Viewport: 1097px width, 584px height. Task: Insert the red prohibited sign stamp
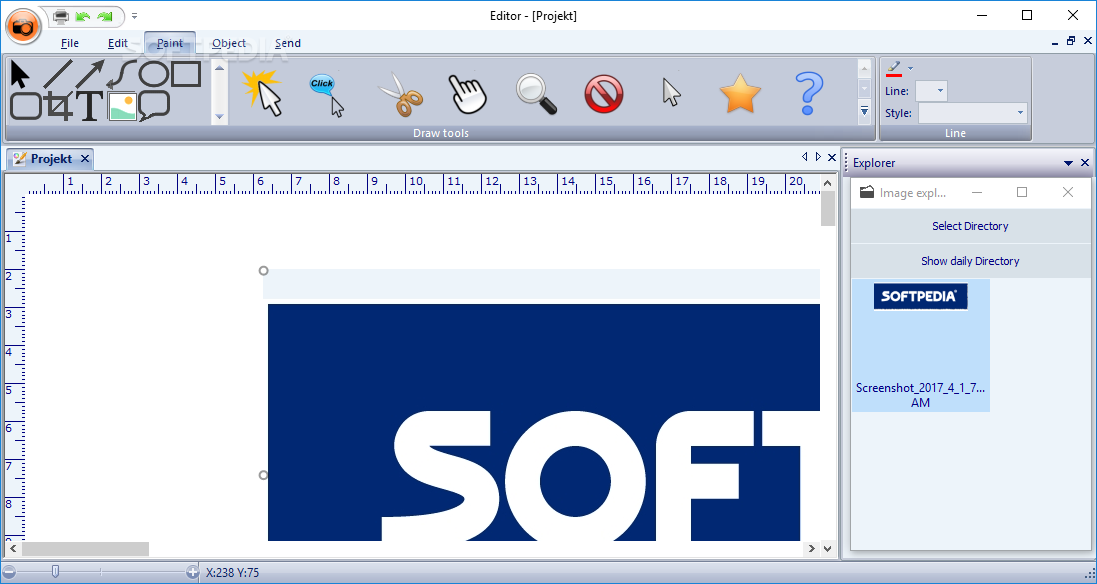point(604,94)
